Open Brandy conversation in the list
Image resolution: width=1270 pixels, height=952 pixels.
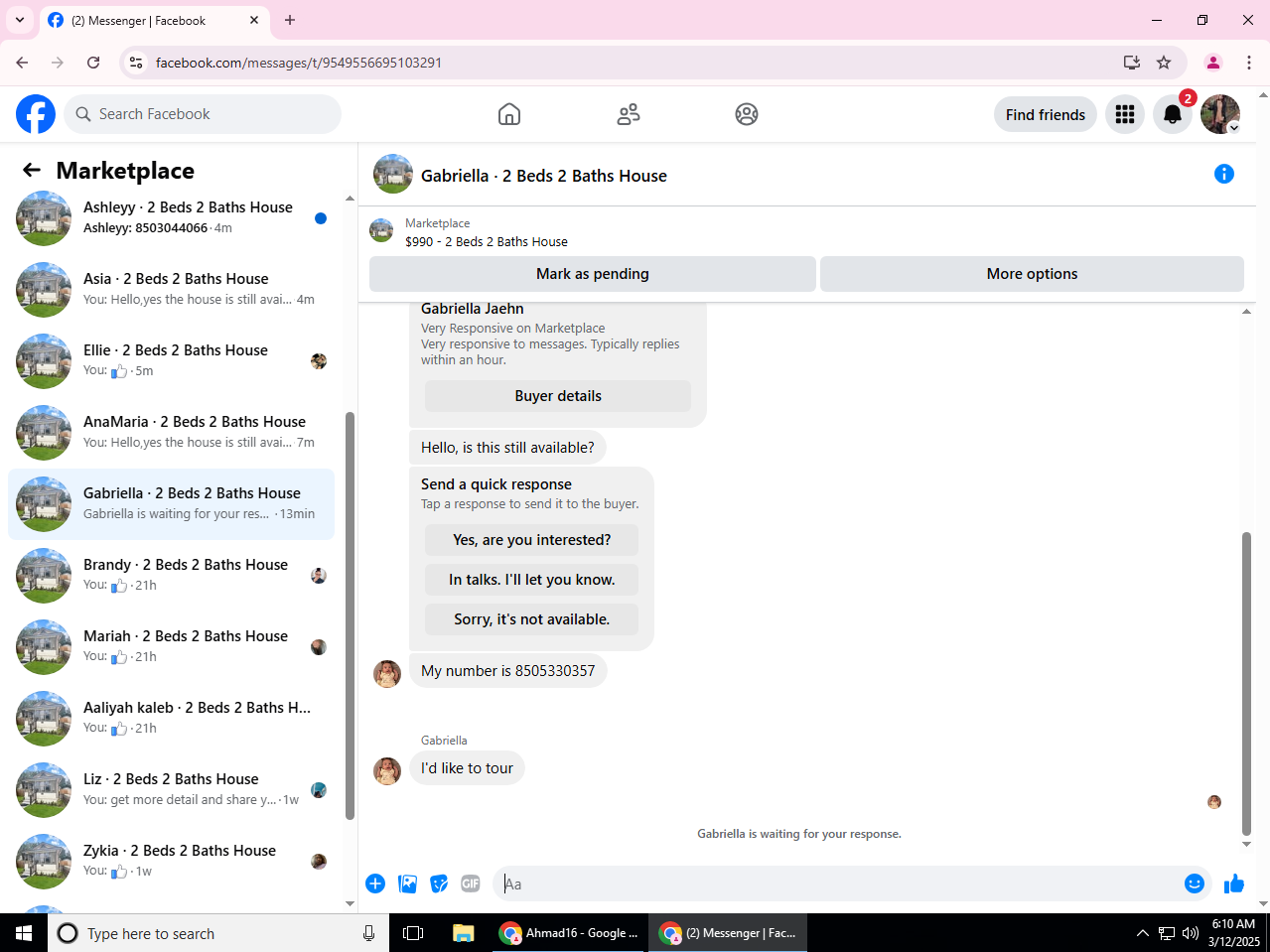pos(172,576)
